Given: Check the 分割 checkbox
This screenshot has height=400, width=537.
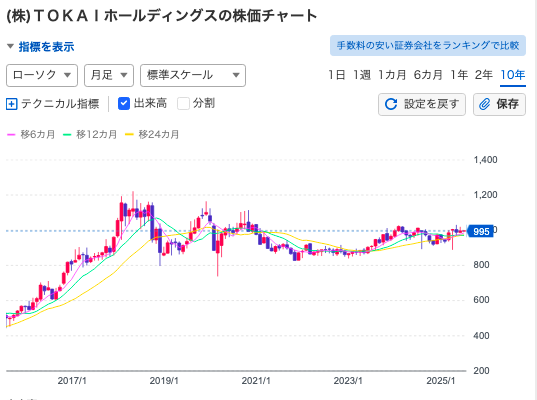Looking at the screenshot, I should coord(183,103).
